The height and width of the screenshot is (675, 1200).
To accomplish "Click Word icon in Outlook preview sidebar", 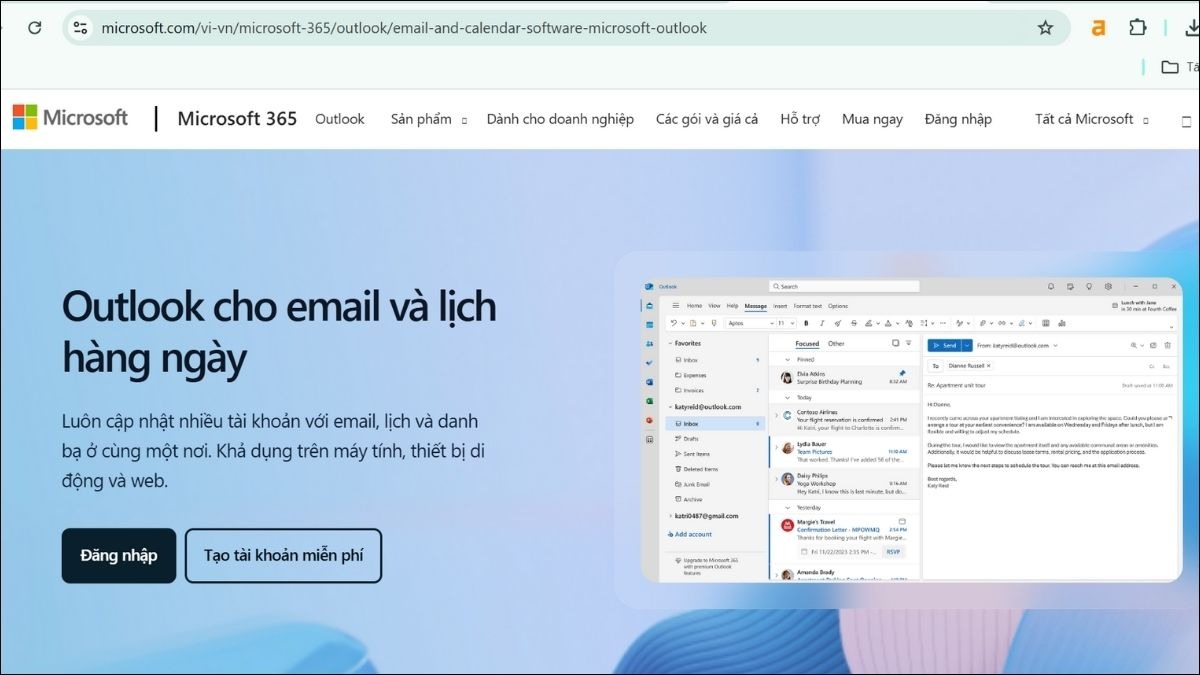I will pos(649,382).
